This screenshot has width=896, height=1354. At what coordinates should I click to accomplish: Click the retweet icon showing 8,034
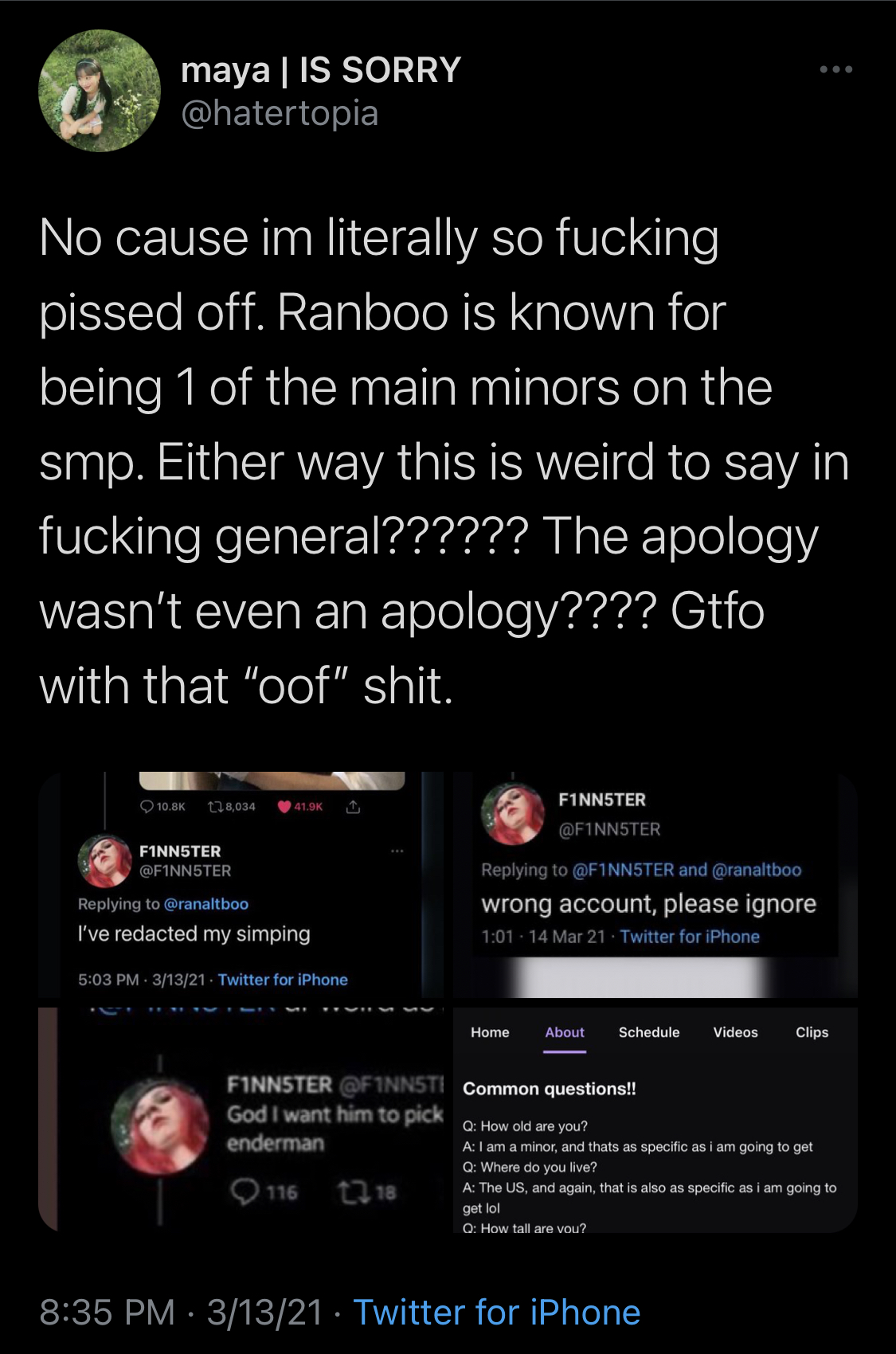tap(215, 807)
